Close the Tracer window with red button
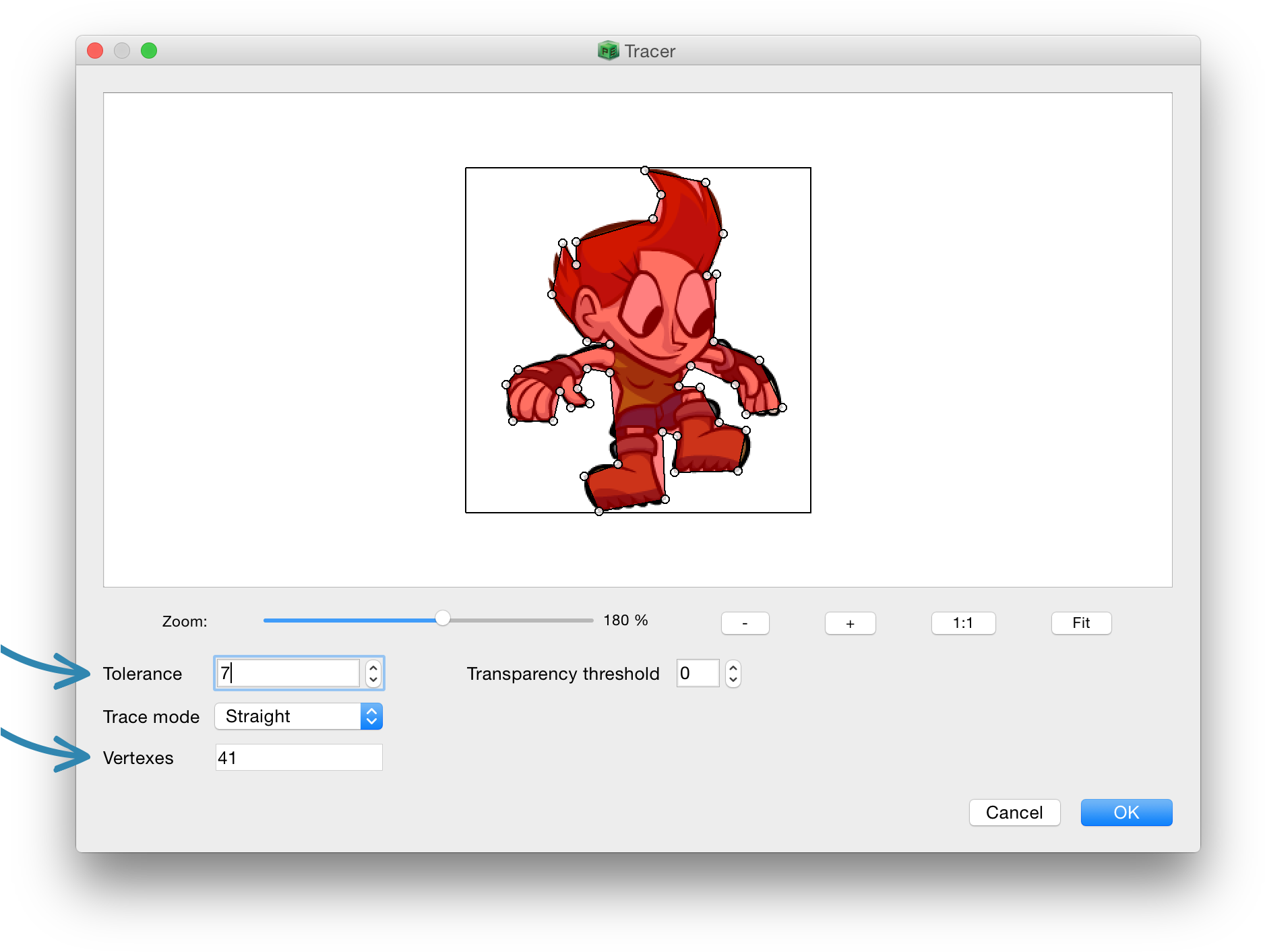The image size is (1265, 952). pos(95,51)
